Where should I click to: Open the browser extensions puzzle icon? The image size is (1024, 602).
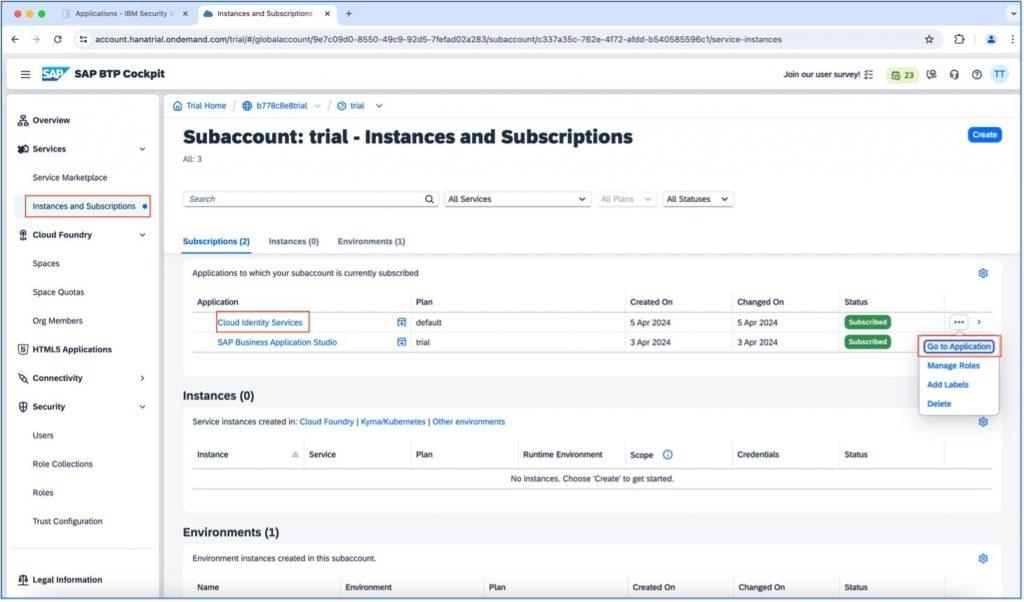[959, 39]
